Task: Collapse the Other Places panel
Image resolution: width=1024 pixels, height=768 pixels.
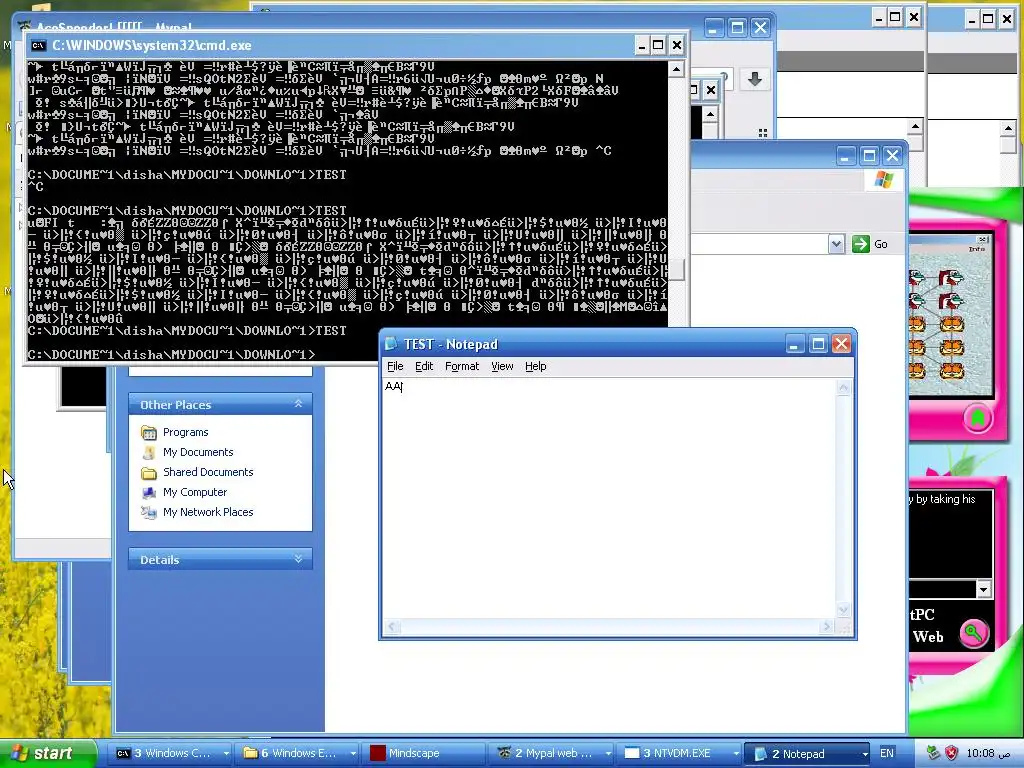Action: [298, 404]
